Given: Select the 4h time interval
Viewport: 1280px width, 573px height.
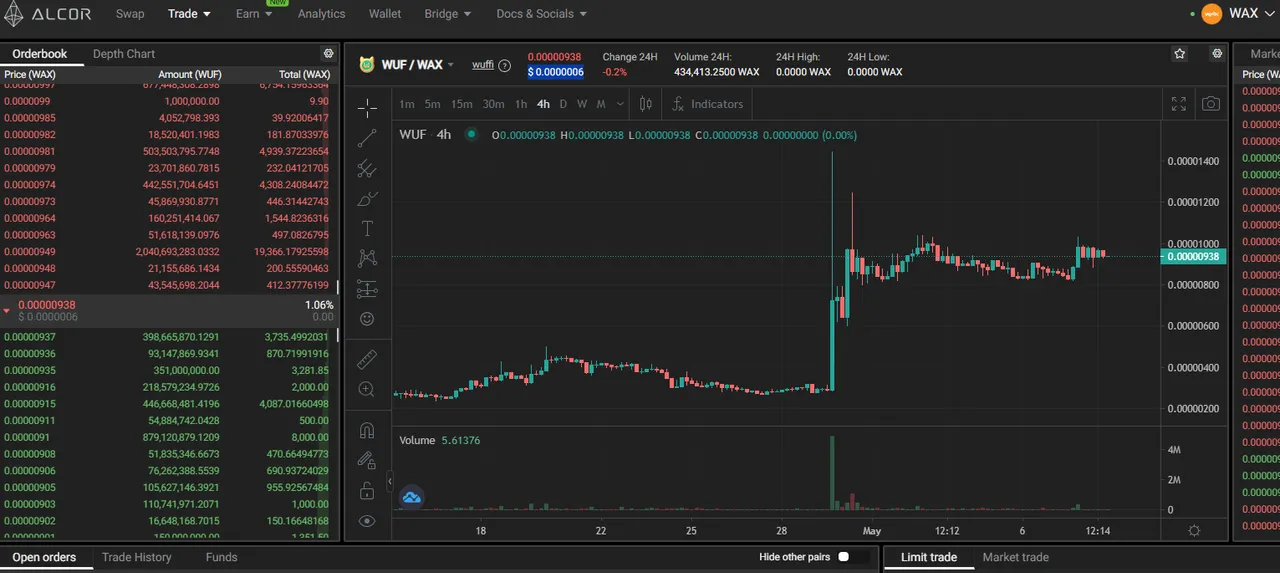Looking at the screenshot, I should pyautogui.click(x=543, y=104).
